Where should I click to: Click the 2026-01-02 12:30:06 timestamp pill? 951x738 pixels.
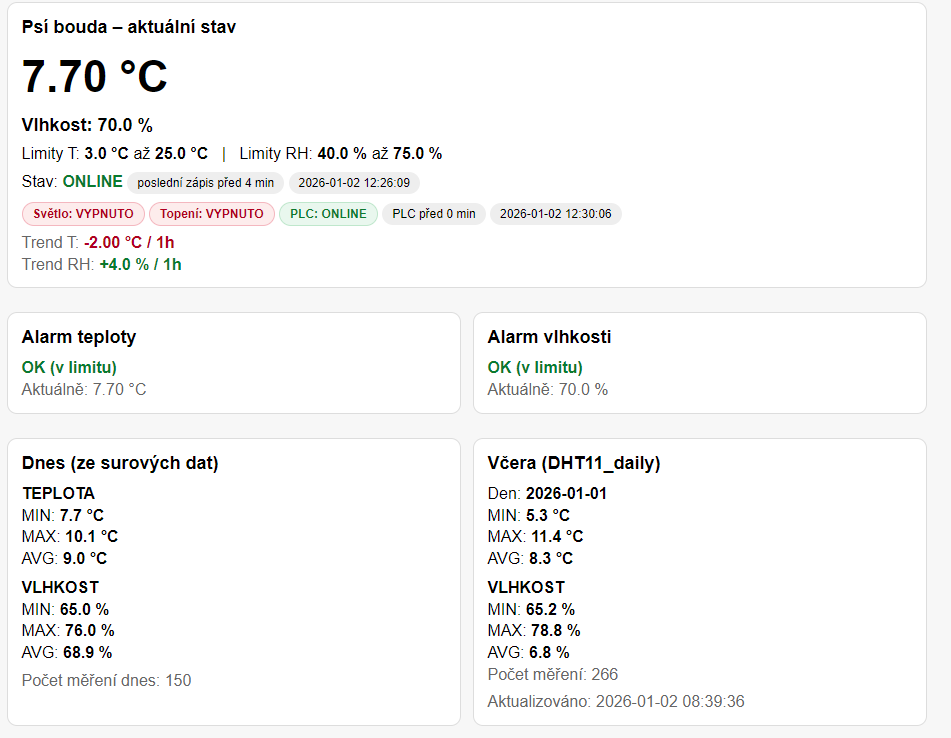coord(555,214)
